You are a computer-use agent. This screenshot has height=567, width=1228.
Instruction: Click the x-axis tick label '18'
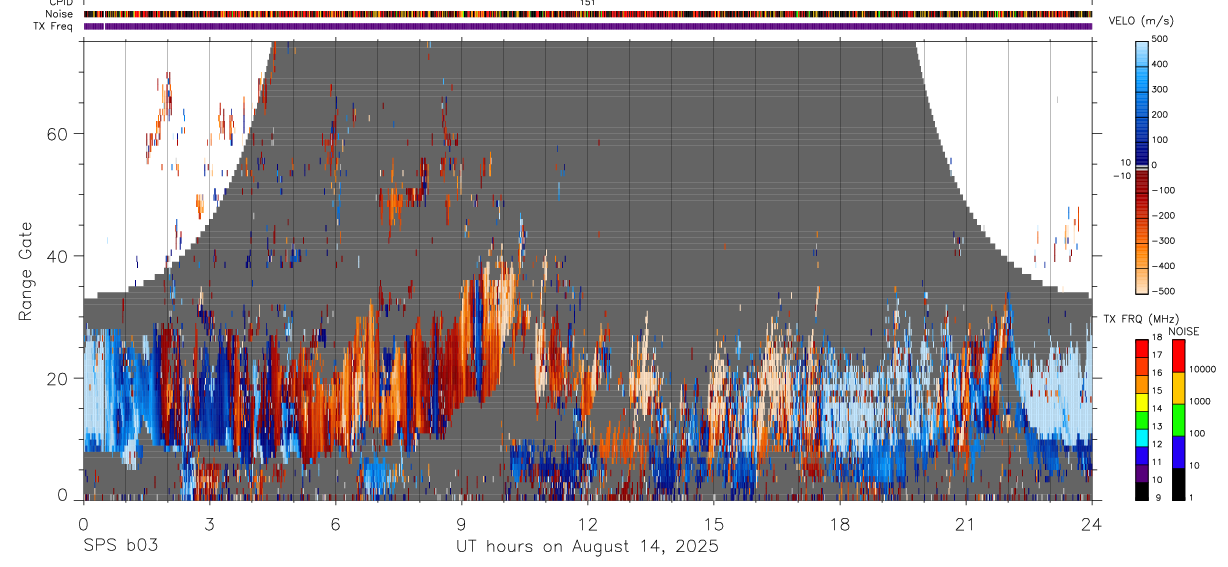pyautogui.click(x=840, y=524)
